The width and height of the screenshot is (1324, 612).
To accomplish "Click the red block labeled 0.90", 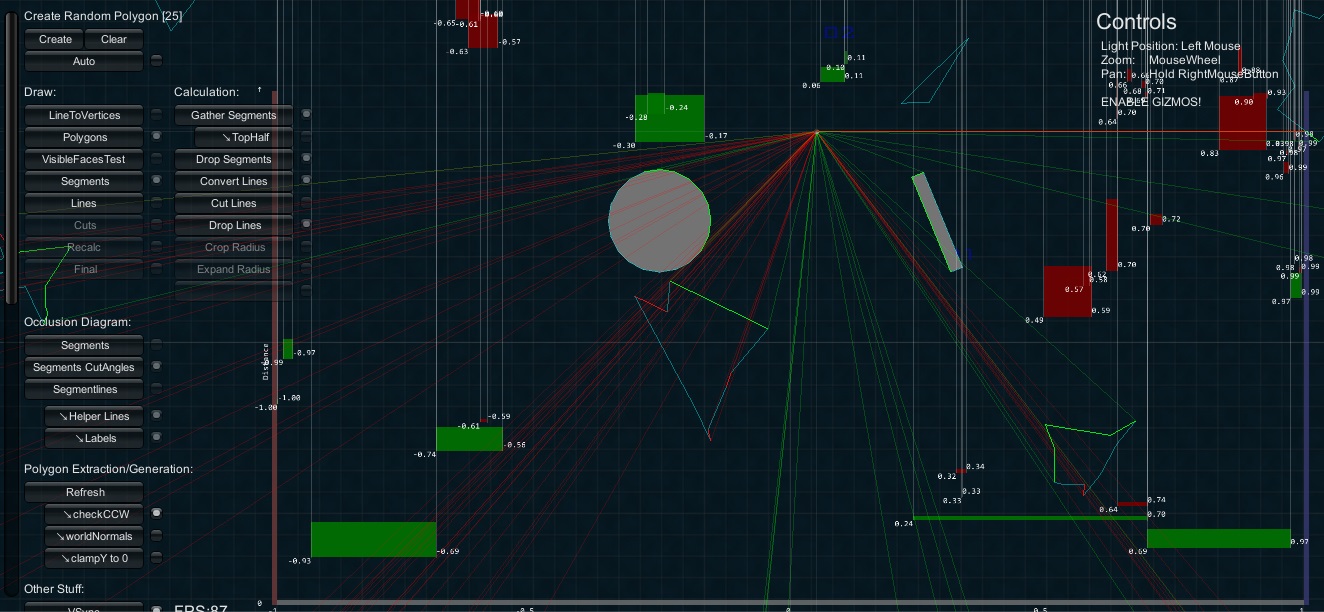I will click(x=1243, y=122).
